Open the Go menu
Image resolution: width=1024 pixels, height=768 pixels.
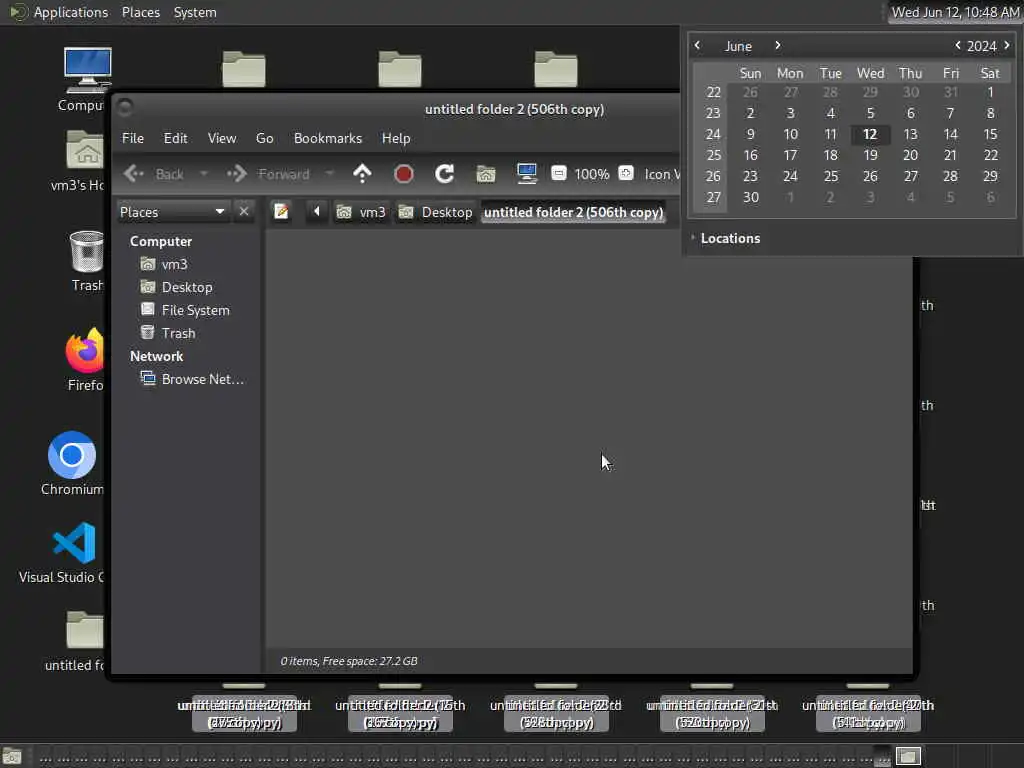tap(264, 138)
